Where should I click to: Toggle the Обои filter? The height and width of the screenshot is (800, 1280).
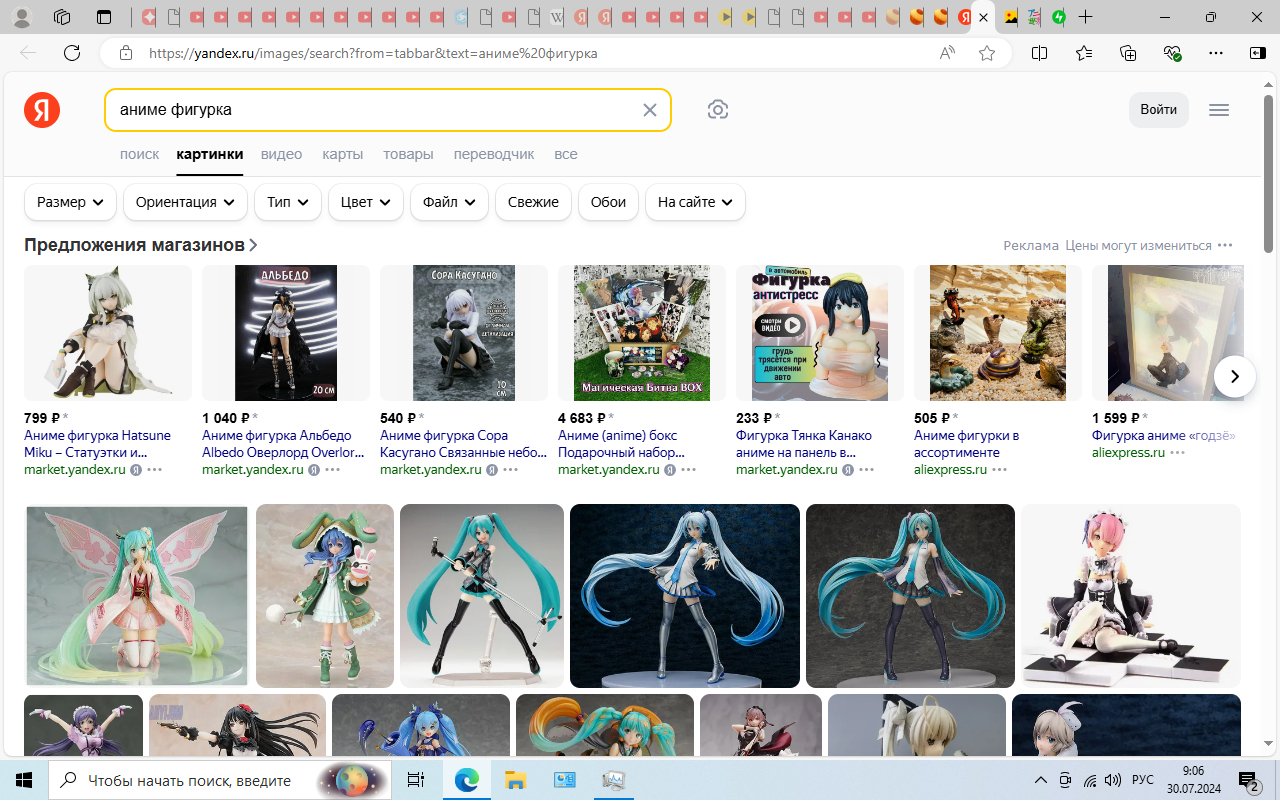pyautogui.click(x=608, y=202)
